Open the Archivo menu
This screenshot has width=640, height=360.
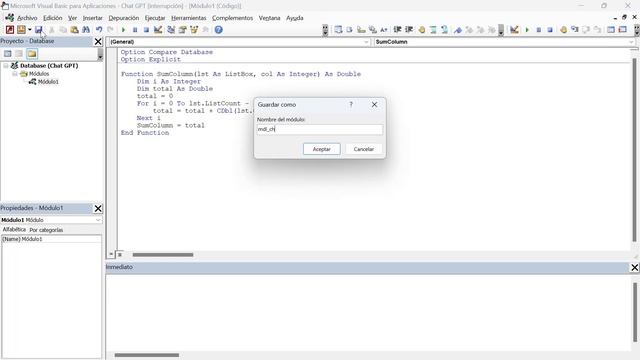pyautogui.click(x=27, y=18)
